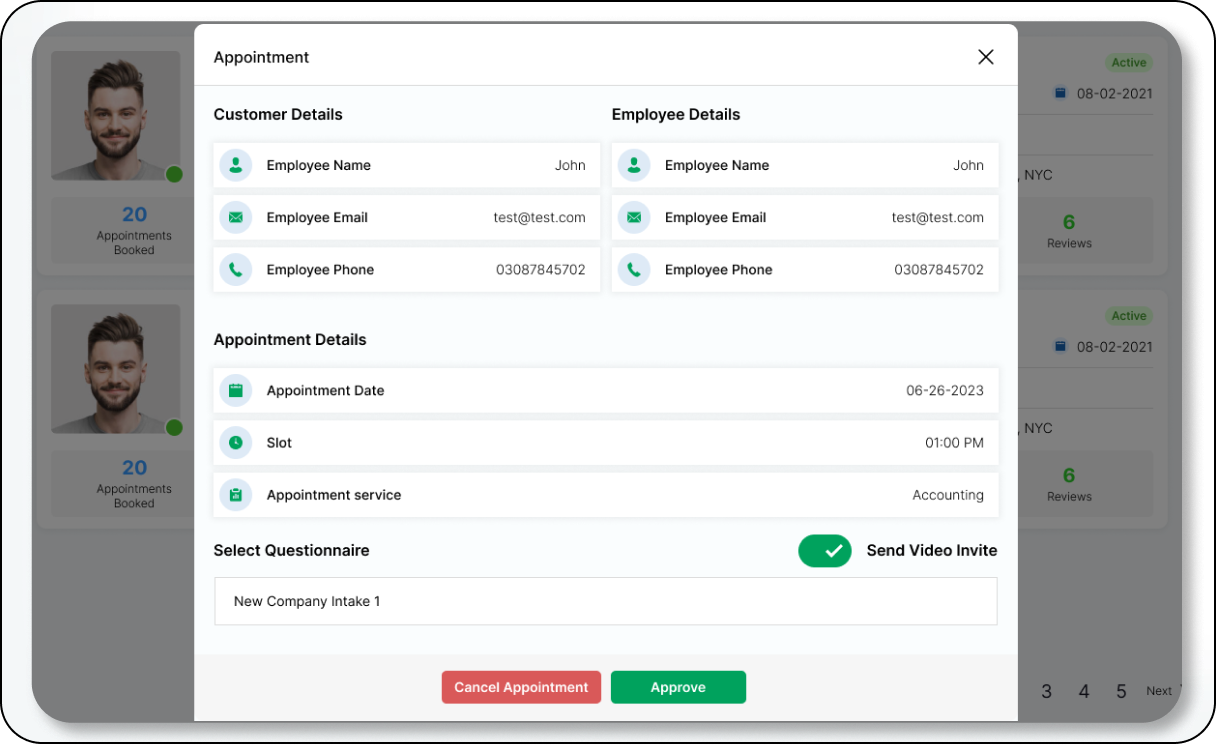Screen dimensions: 1216x747
Task: Click the phone icon under Customer Details
Action: pyautogui.click(x=236, y=270)
